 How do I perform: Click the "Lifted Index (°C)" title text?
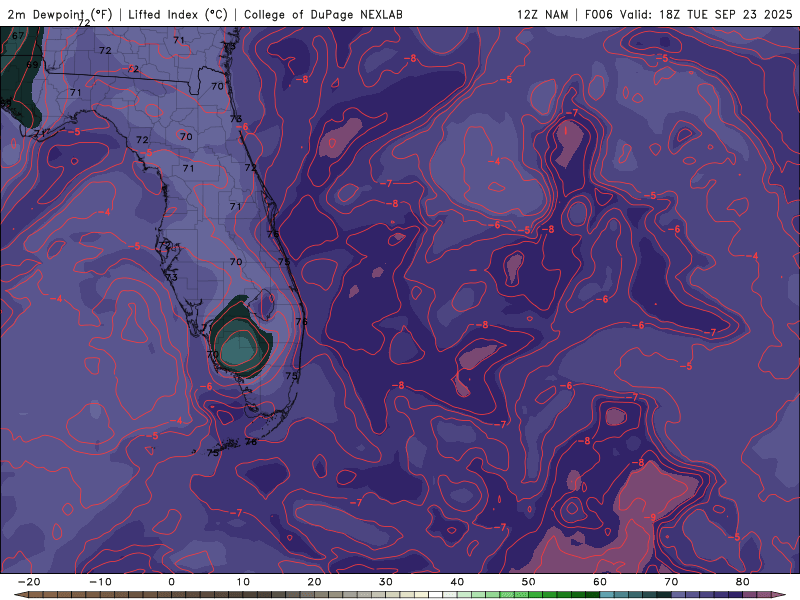tap(178, 14)
